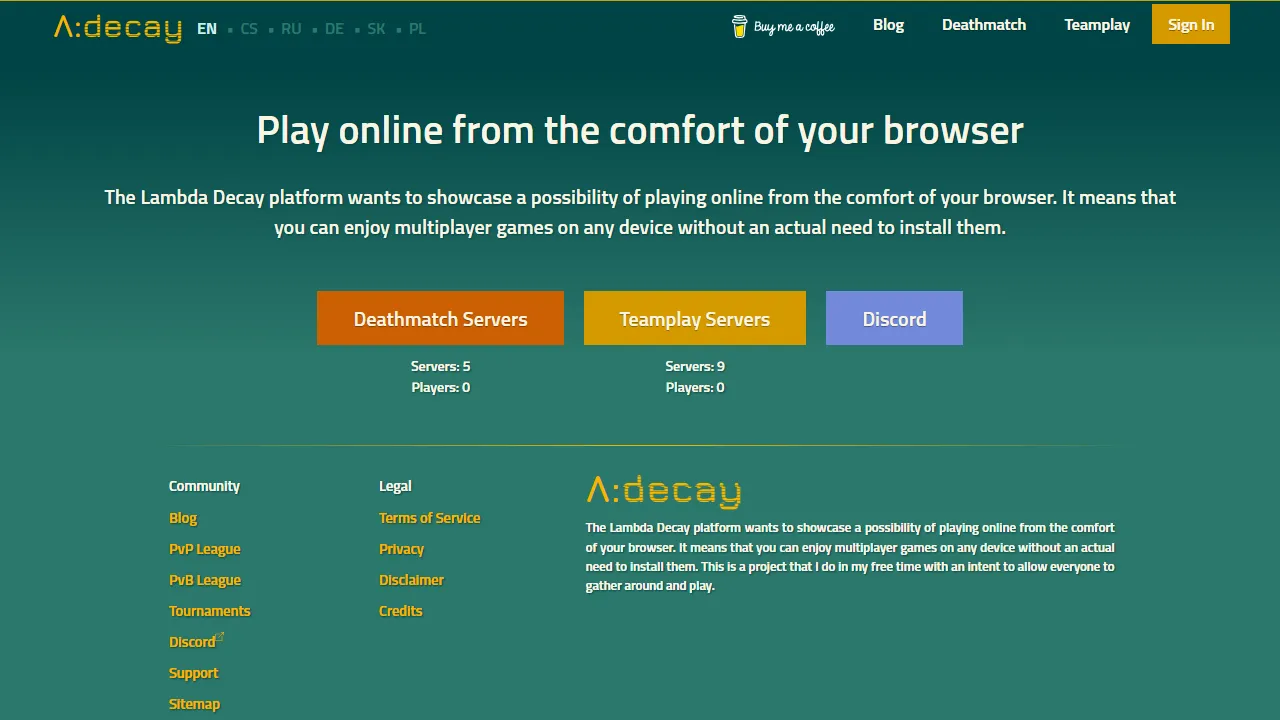View the PvP League page
The image size is (1280, 720).
pos(204,548)
